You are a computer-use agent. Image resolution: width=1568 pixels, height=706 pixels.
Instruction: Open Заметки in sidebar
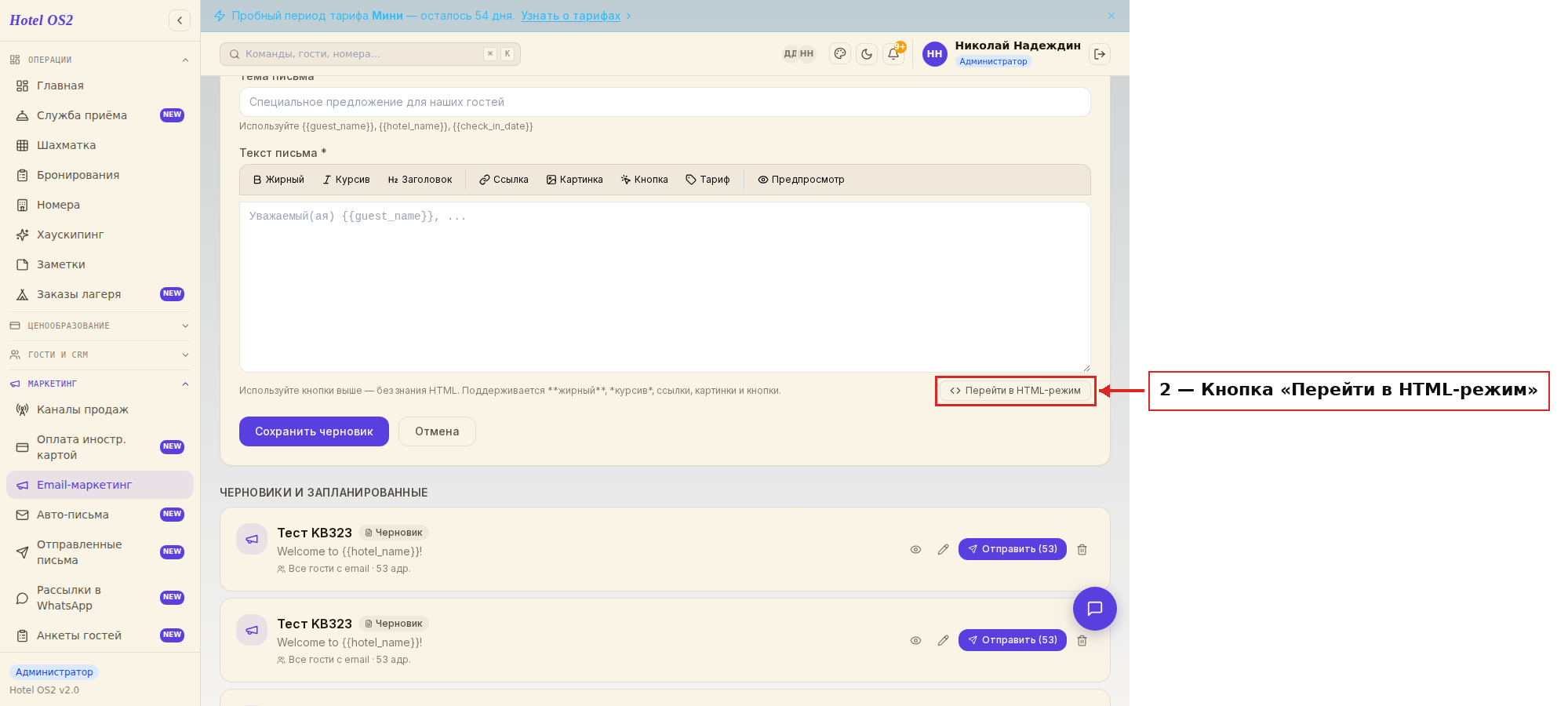[x=100, y=264]
